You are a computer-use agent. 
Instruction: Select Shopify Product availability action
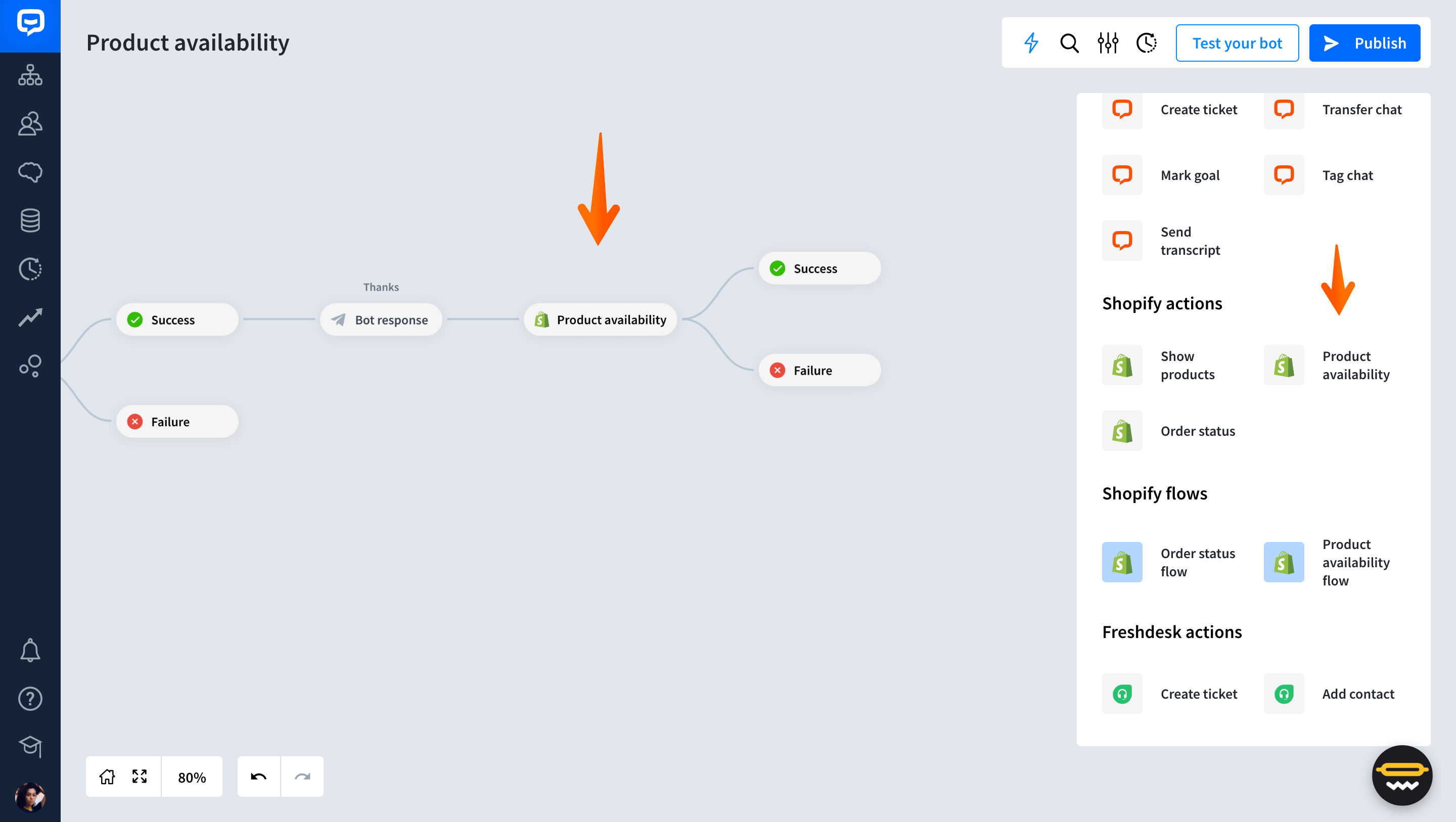pyautogui.click(x=1327, y=365)
